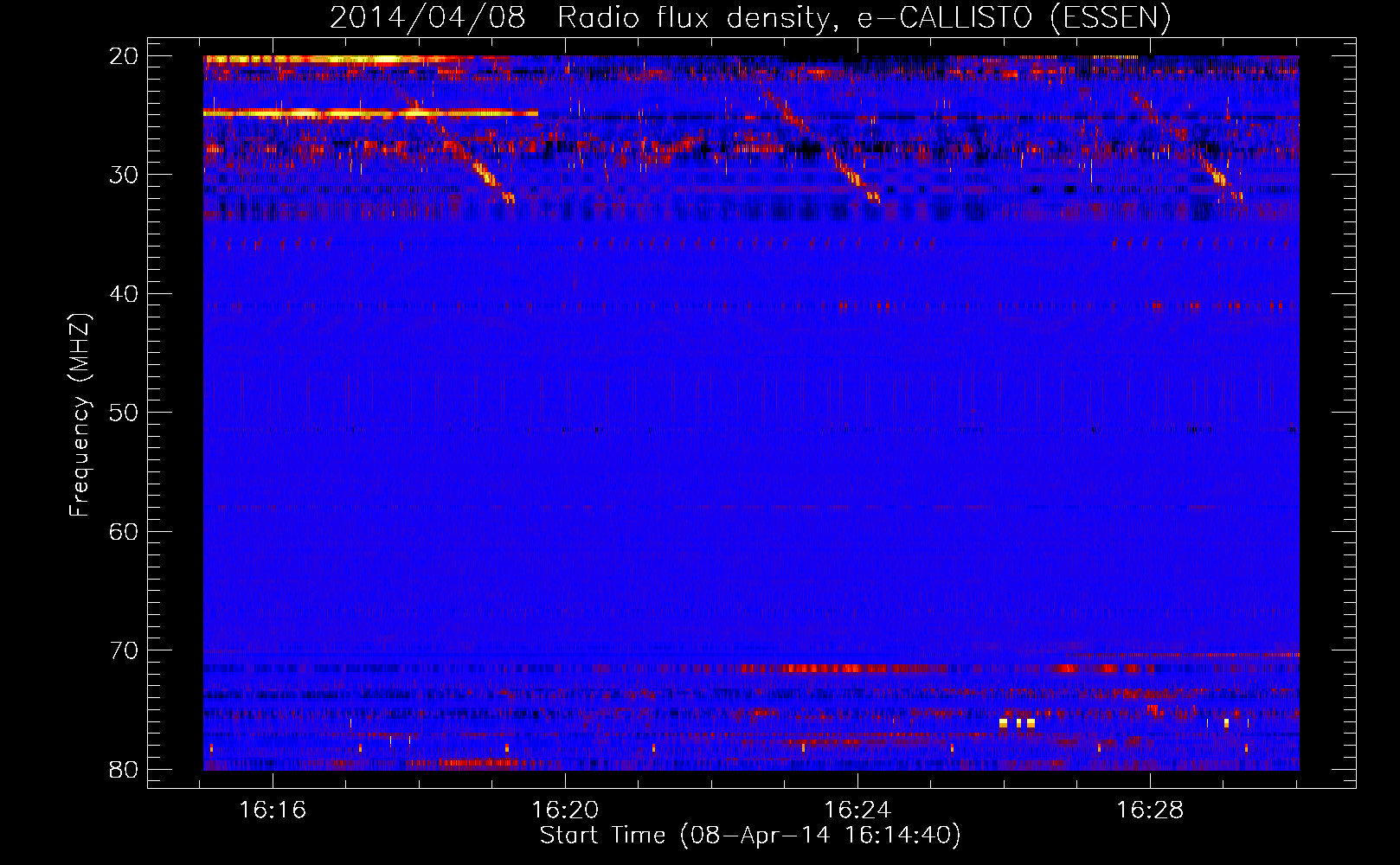Click frequency tick label 60
Image resolution: width=1400 pixels, height=865 pixels.
coord(125,531)
